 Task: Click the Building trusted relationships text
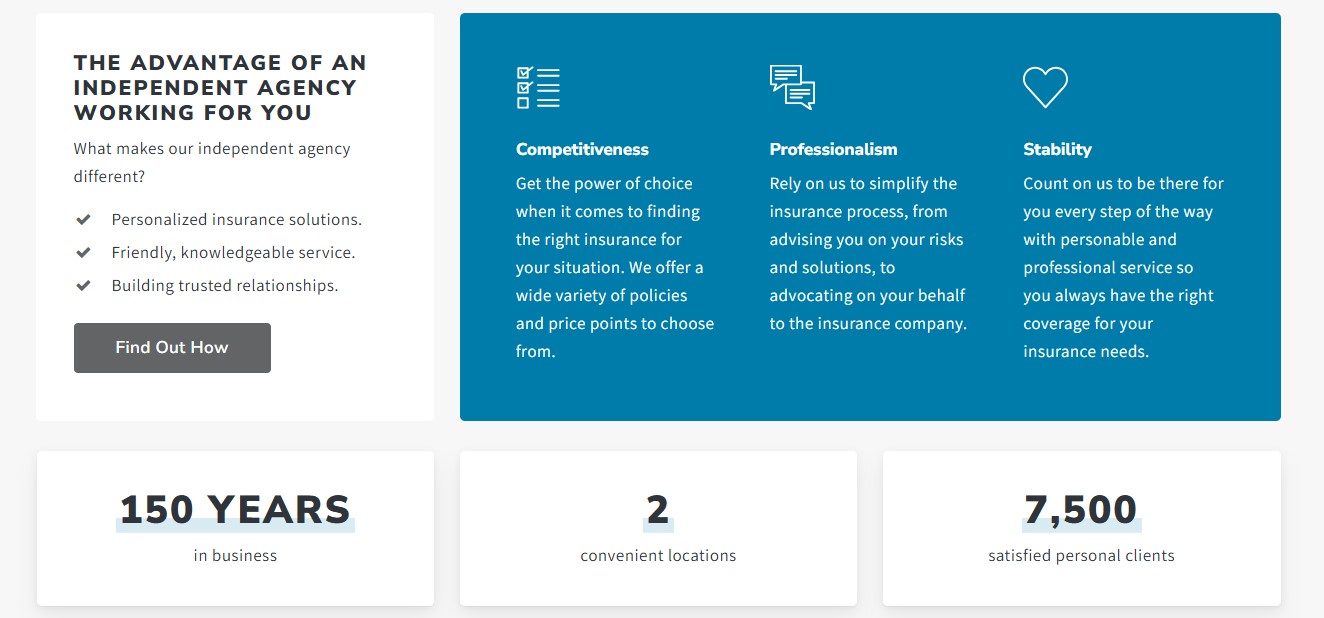coord(225,285)
